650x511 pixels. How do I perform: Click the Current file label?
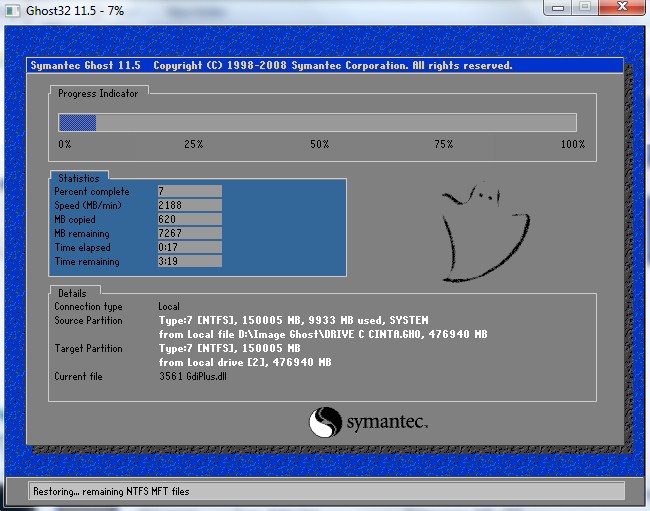point(78,376)
